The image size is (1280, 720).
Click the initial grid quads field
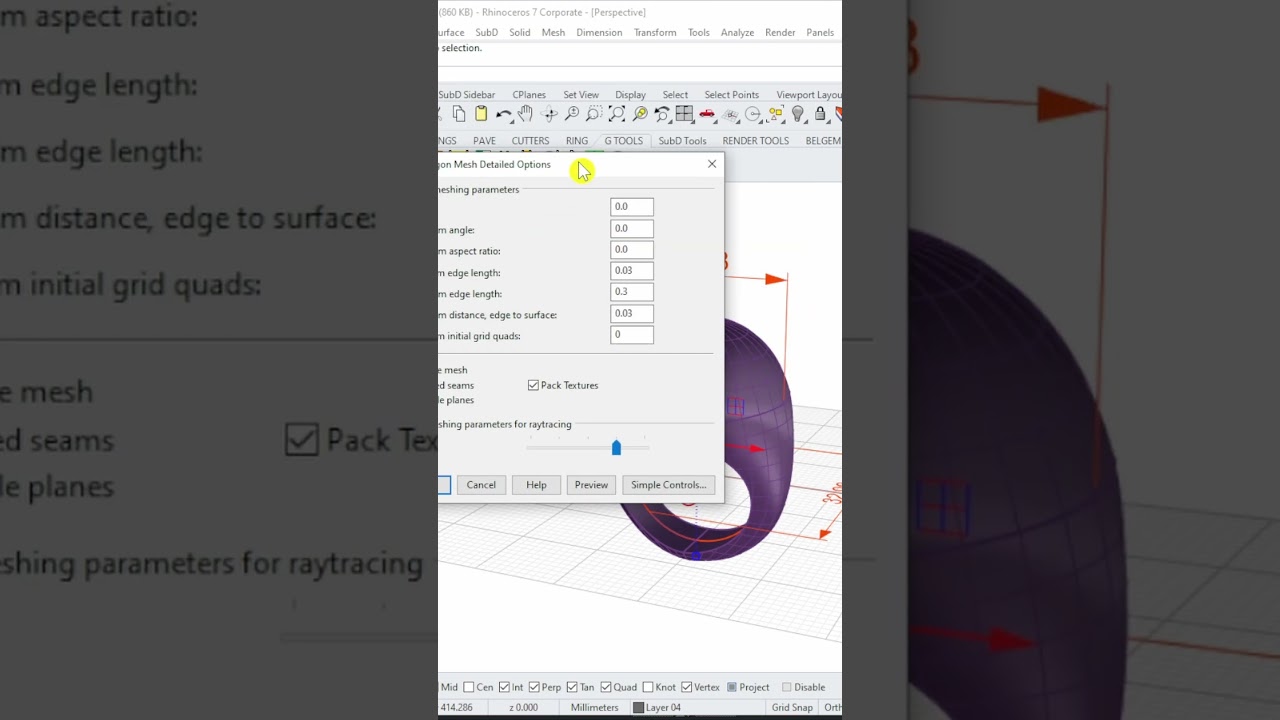click(x=632, y=335)
